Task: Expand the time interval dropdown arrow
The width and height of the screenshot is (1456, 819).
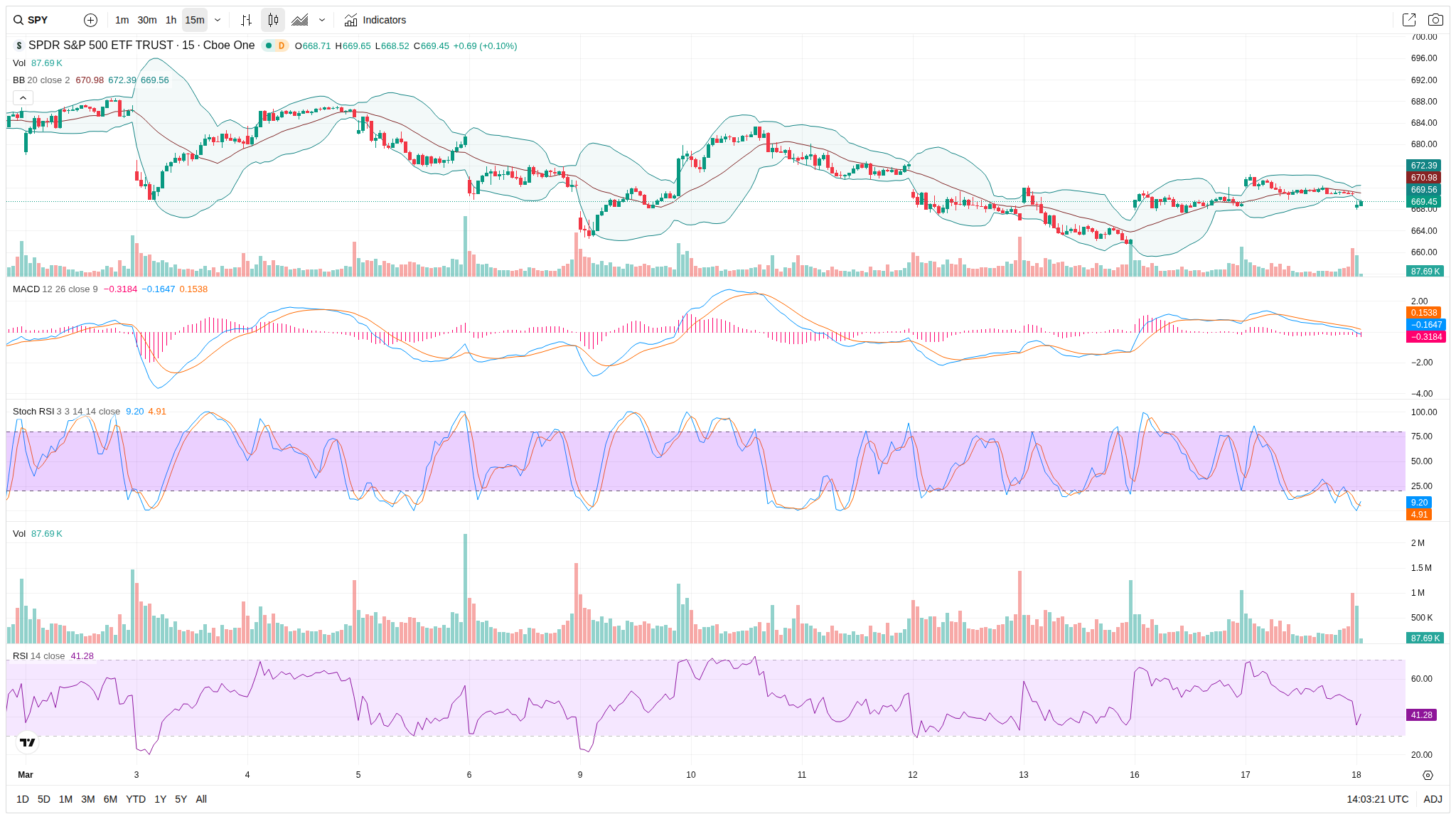Action: [218, 20]
